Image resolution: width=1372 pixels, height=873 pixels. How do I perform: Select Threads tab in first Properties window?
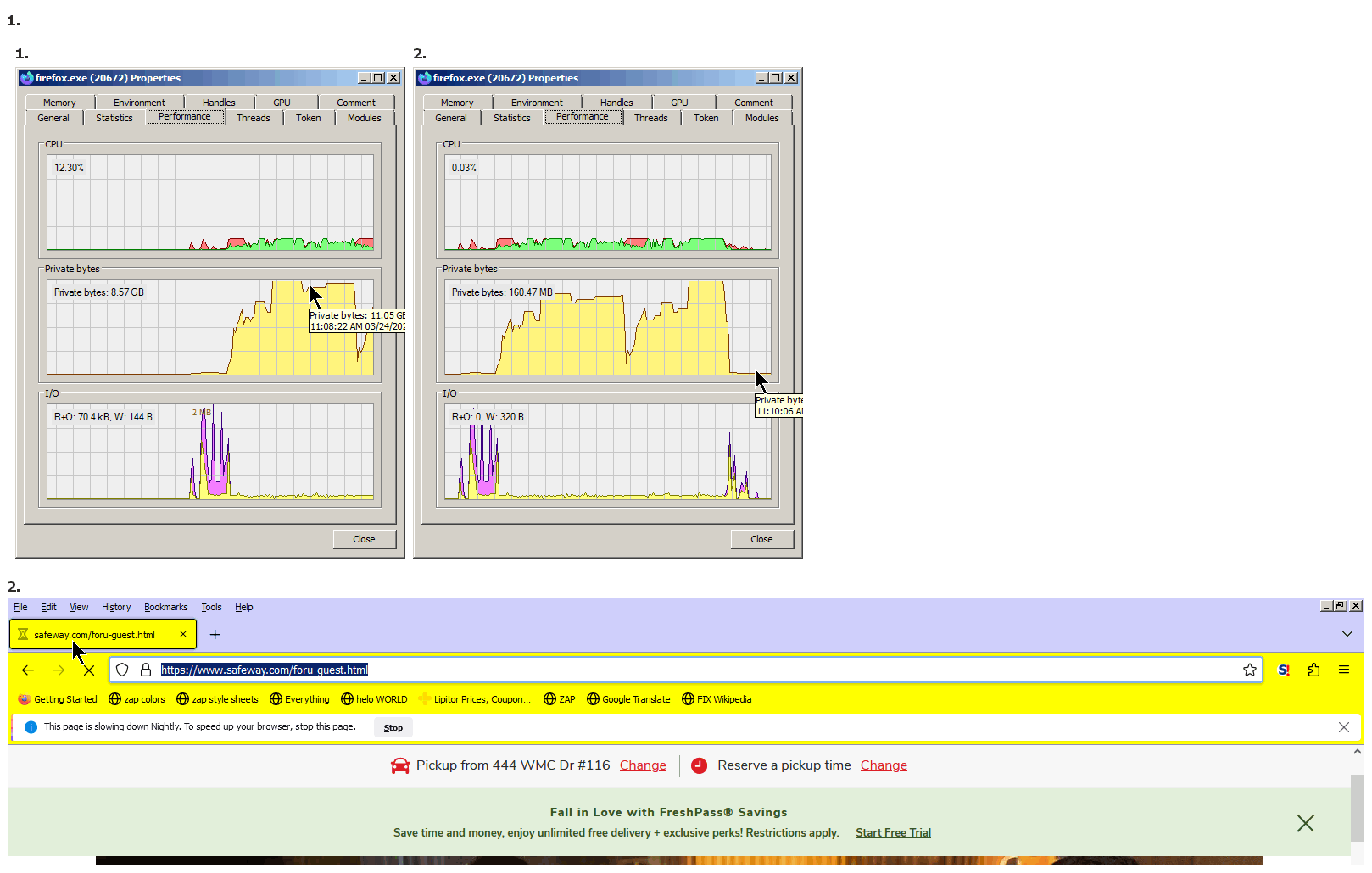254,119
